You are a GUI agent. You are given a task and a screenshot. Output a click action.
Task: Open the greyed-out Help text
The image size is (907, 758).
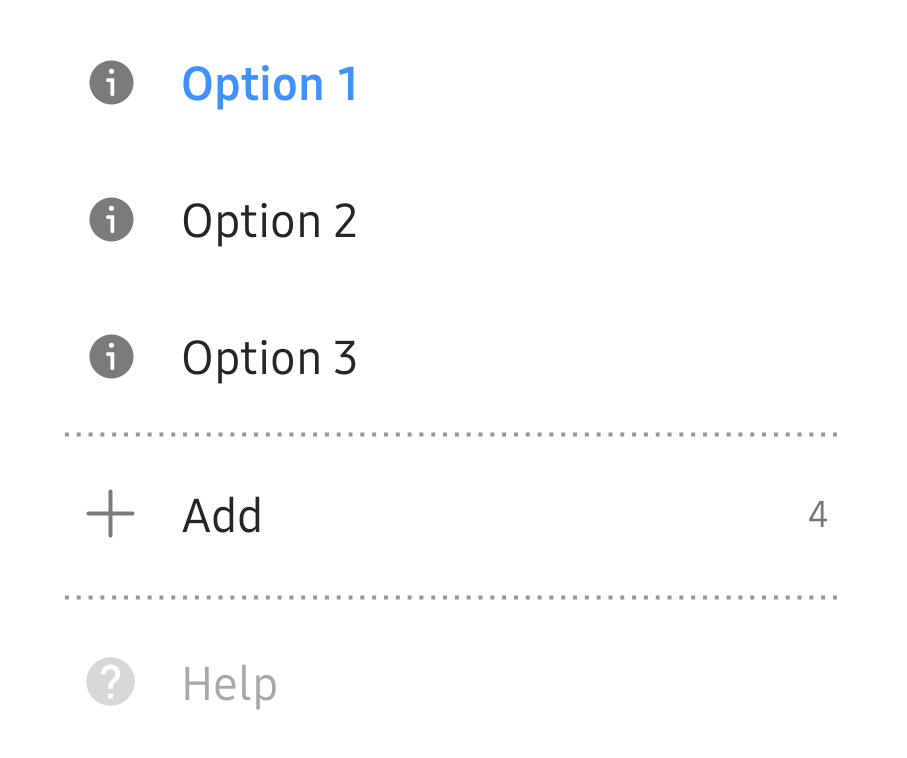229,685
